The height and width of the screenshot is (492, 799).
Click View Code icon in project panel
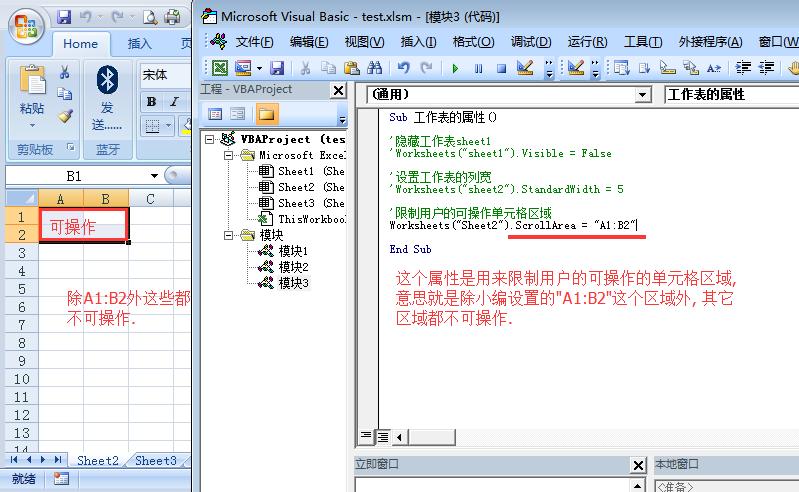(215, 114)
